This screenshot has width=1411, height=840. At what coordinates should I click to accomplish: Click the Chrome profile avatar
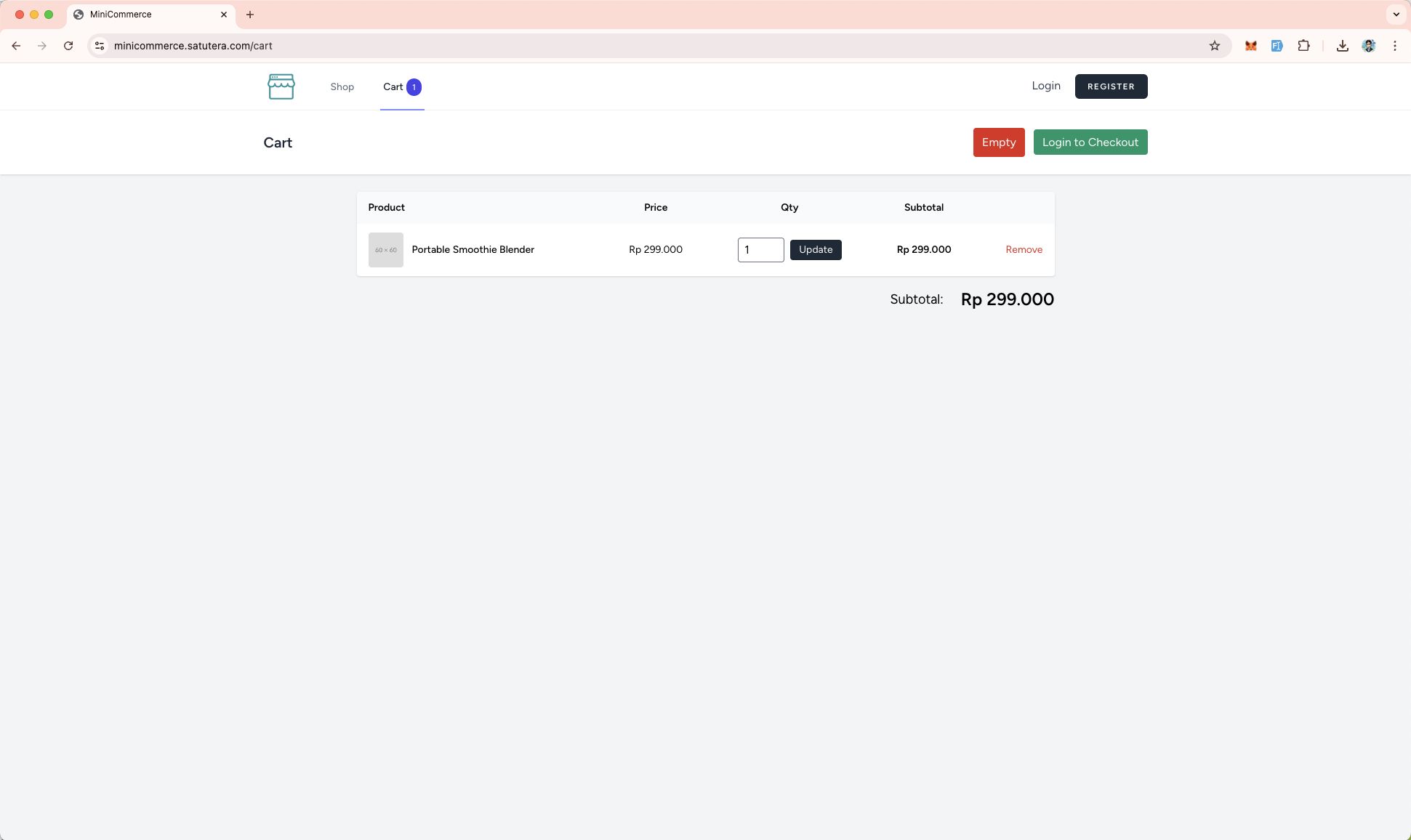[x=1368, y=46]
